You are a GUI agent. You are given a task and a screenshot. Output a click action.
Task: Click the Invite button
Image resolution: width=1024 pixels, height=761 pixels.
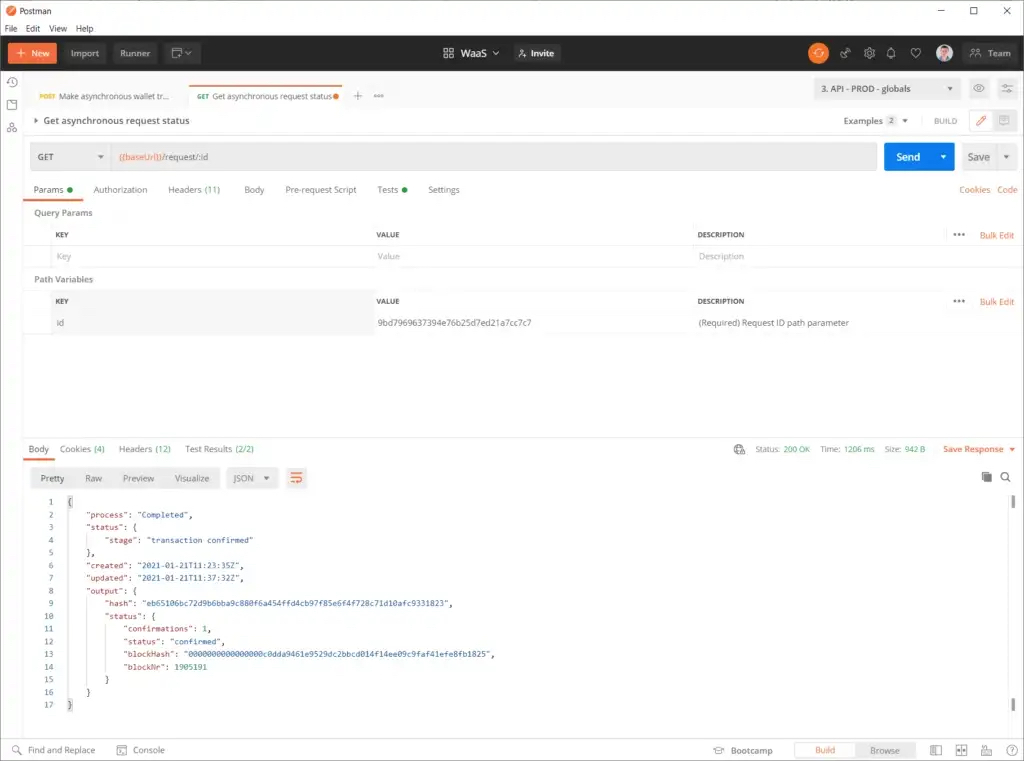tap(536, 53)
